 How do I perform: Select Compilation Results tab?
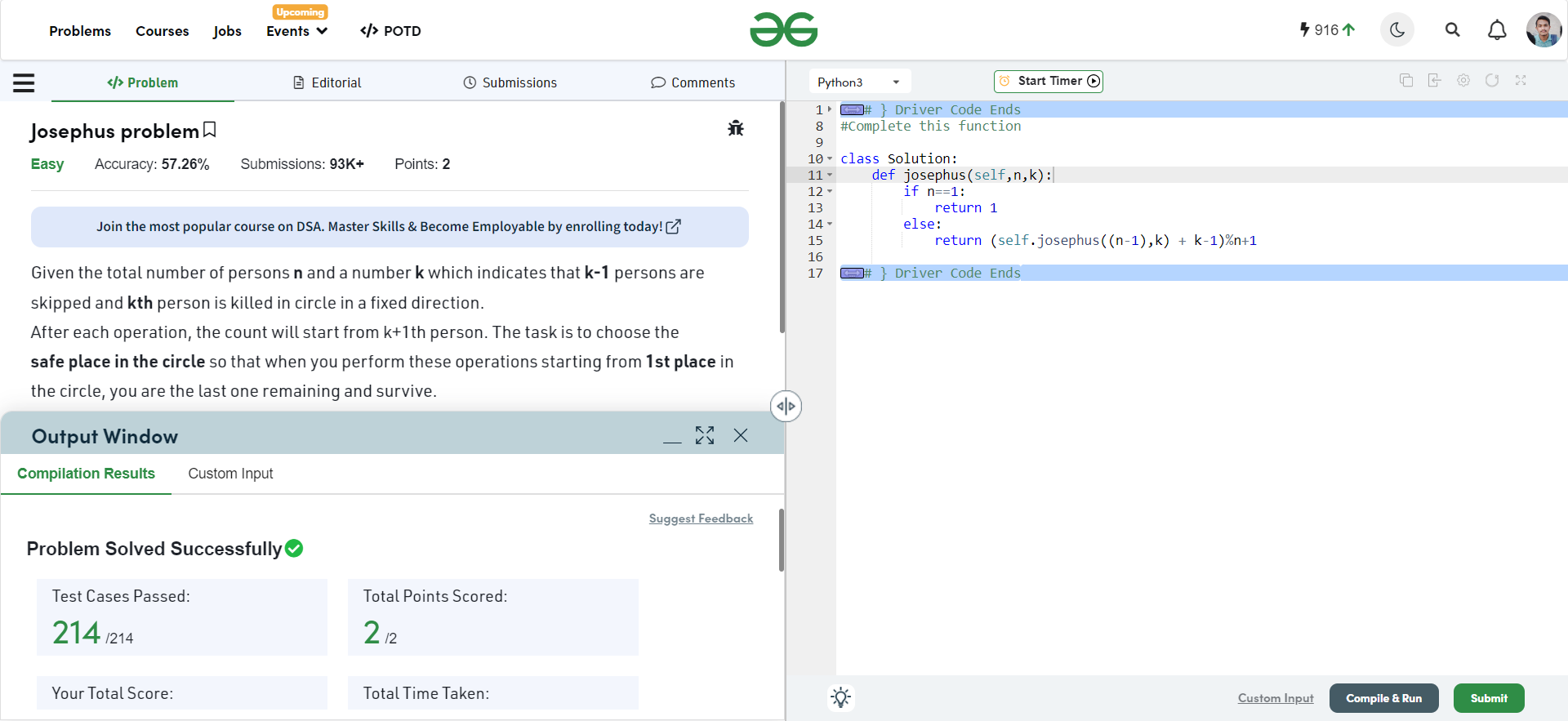tap(86, 474)
